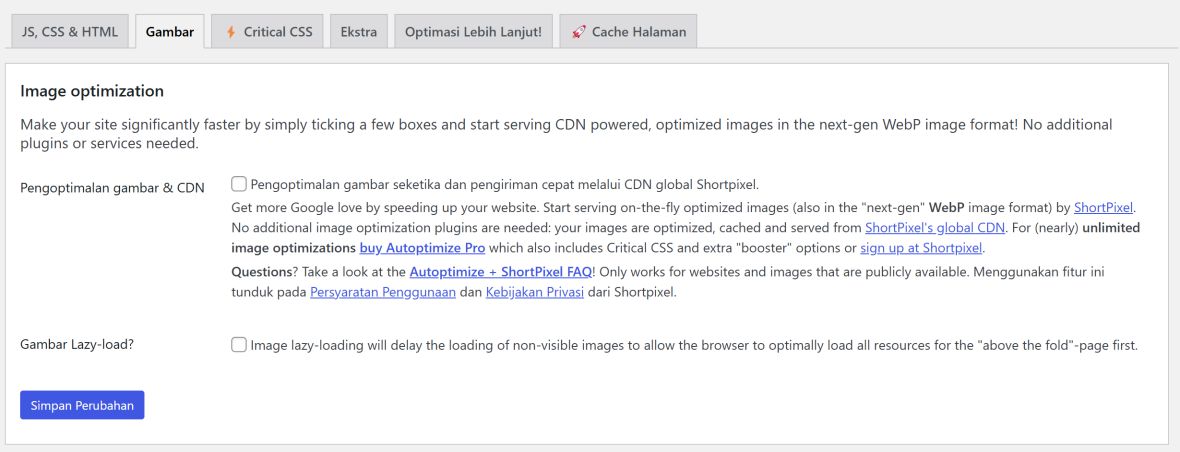Viewport: 1180px width, 452px height.
Task: Select the Gambar tab
Action: point(170,32)
